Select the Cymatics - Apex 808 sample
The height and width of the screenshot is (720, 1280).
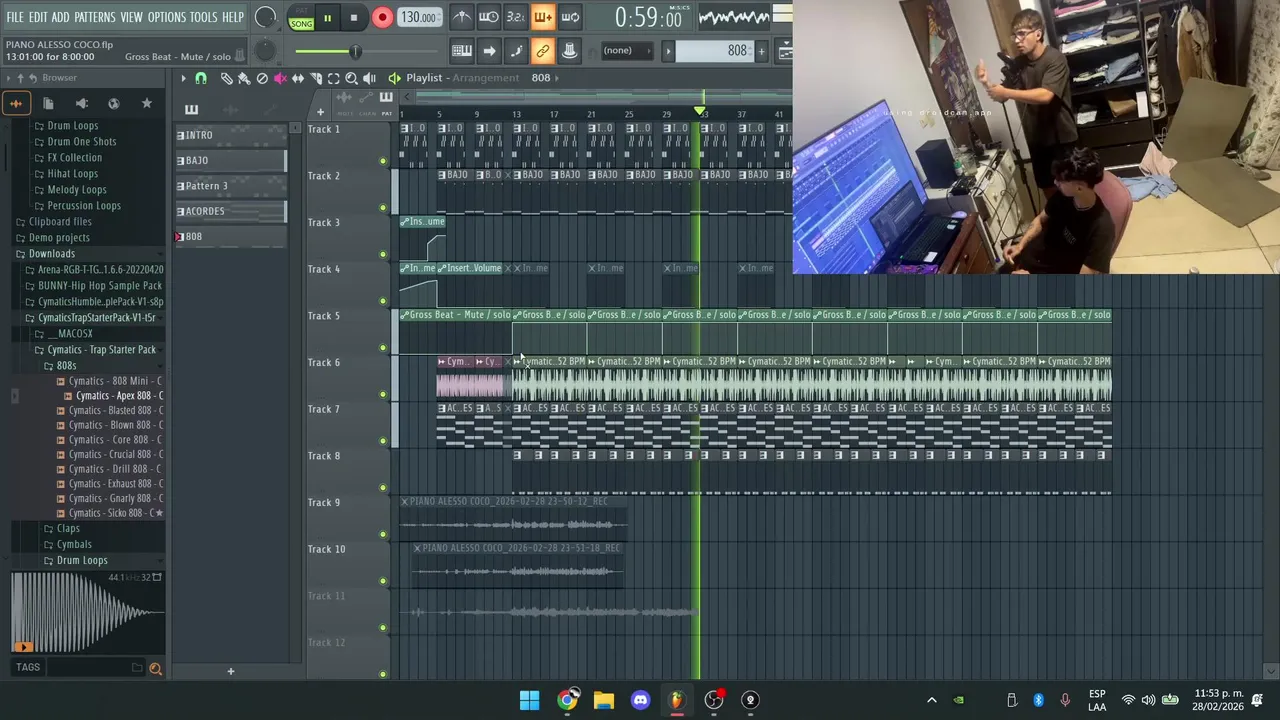tap(118, 396)
